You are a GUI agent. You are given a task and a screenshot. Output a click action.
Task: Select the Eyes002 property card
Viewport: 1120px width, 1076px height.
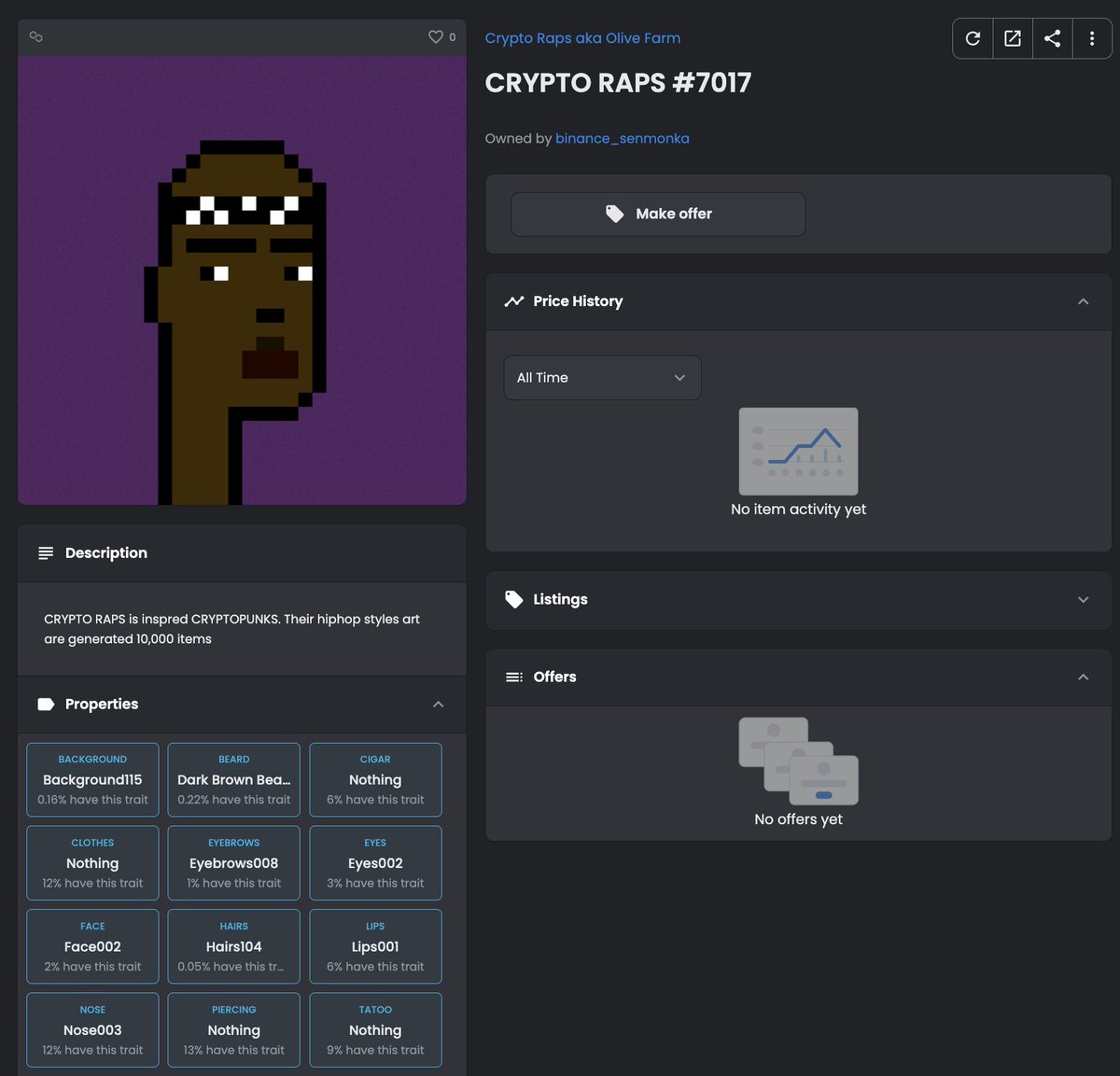(375, 863)
